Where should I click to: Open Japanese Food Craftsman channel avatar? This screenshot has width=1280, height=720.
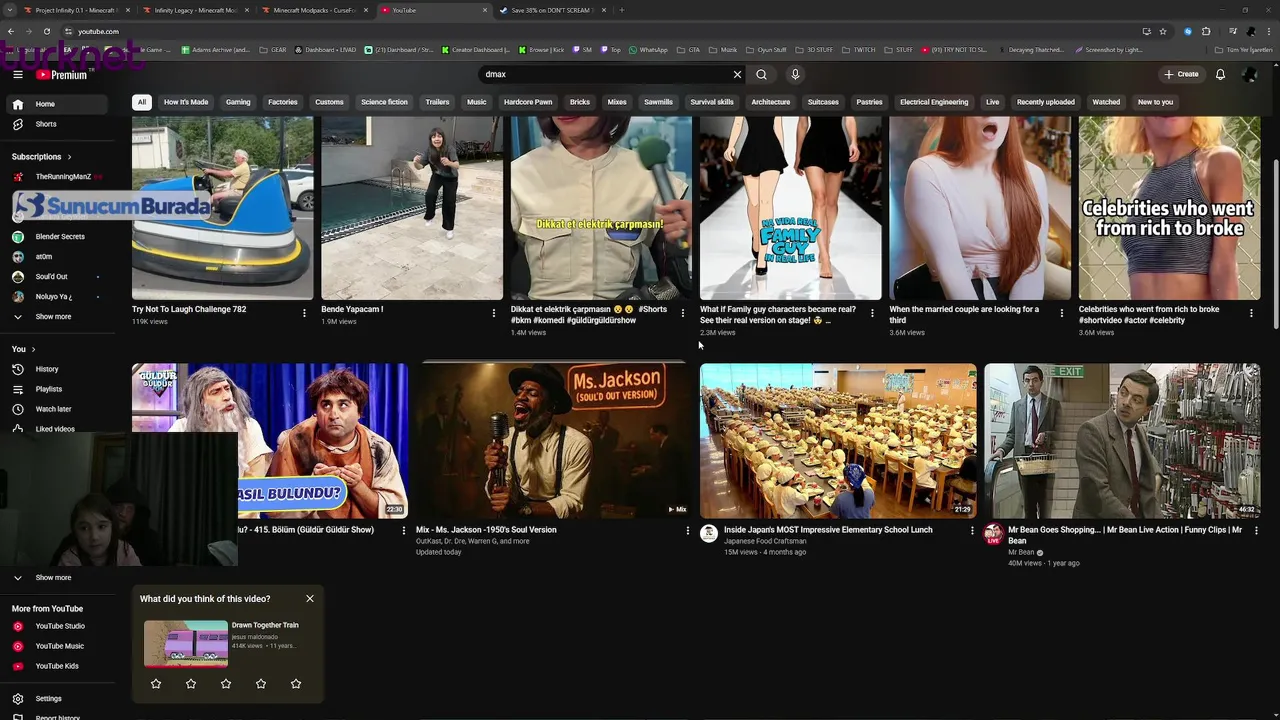(709, 534)
